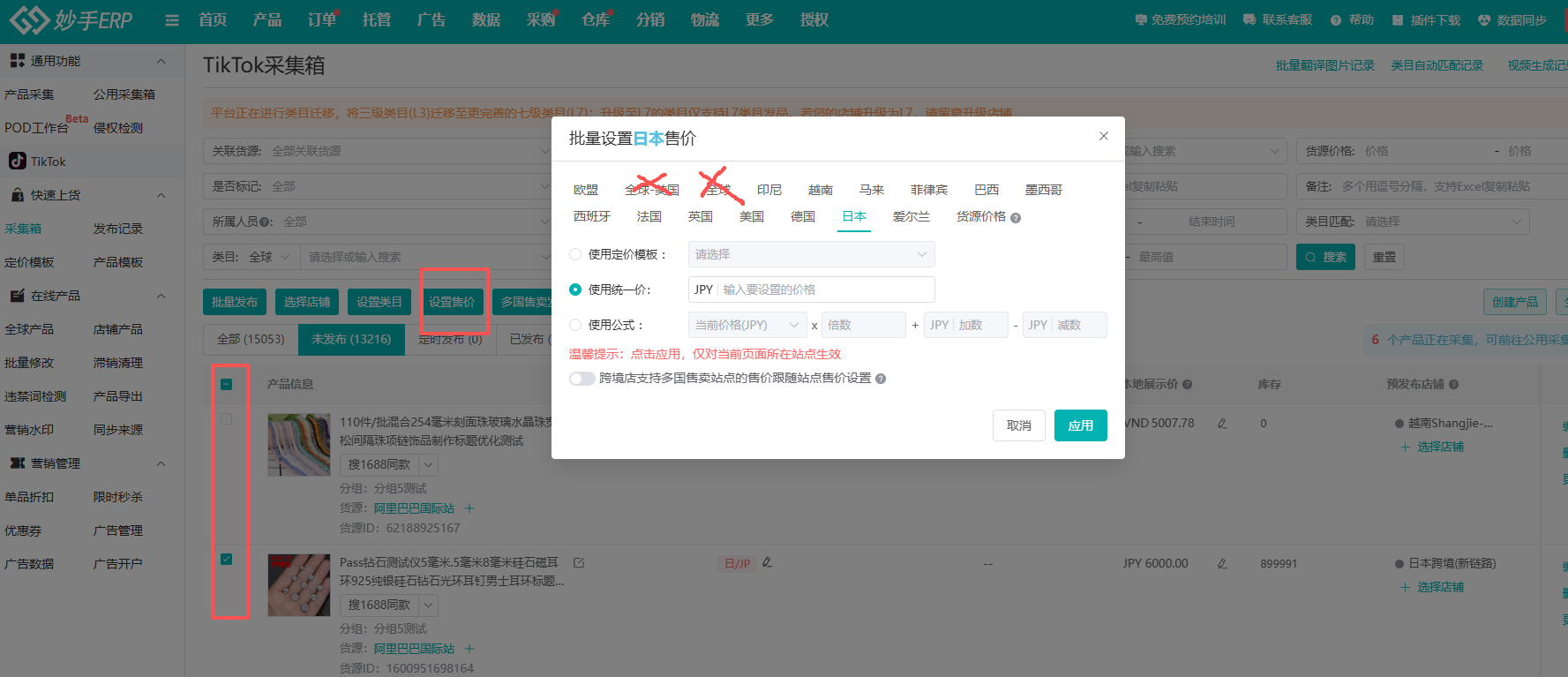
Task: Click 数据同步 icon in top bar
Action: coord(1484,20)
